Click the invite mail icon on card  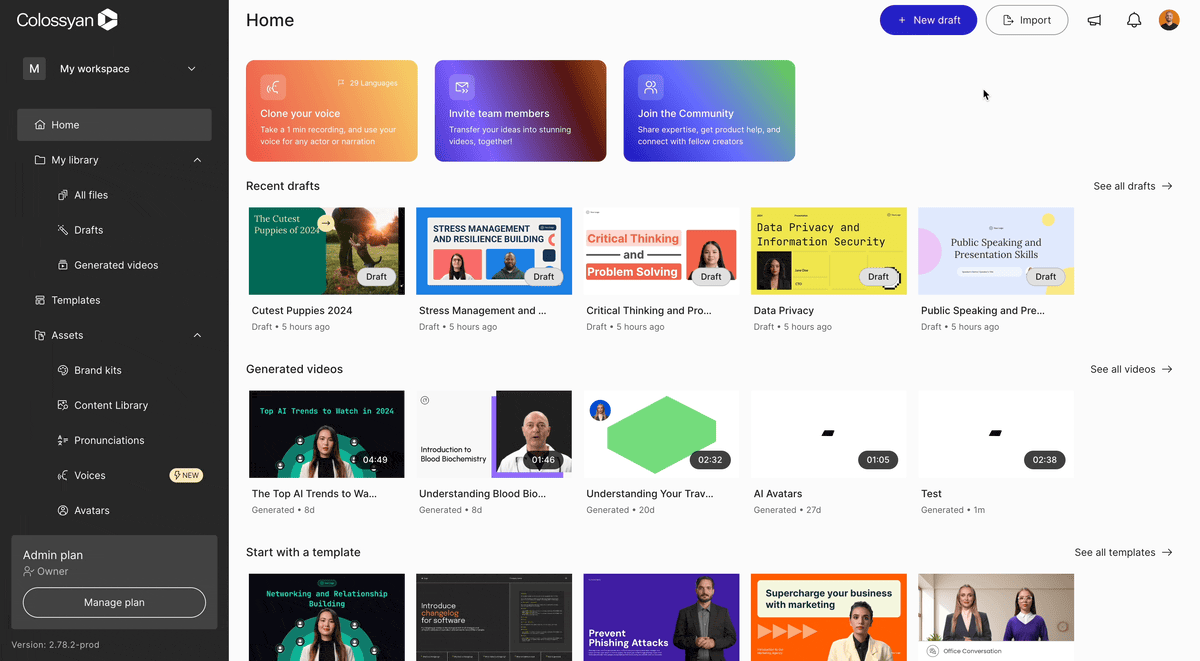click(x=461, y=87)
